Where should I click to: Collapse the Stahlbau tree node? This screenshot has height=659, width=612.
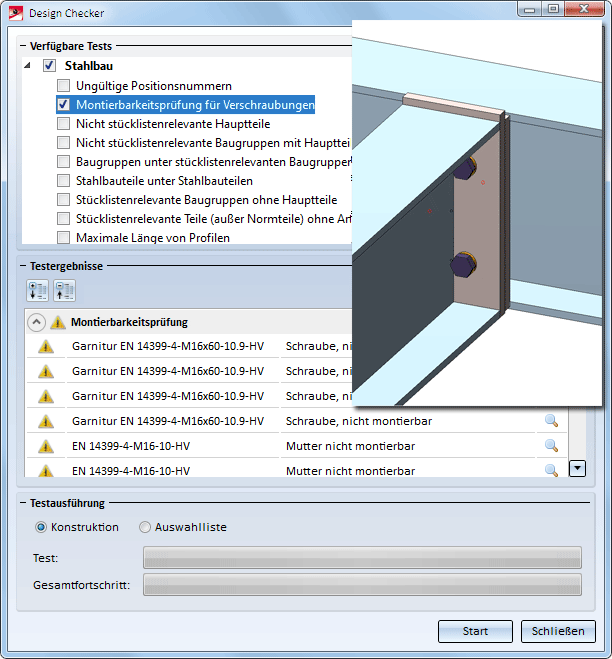[27, 66]
